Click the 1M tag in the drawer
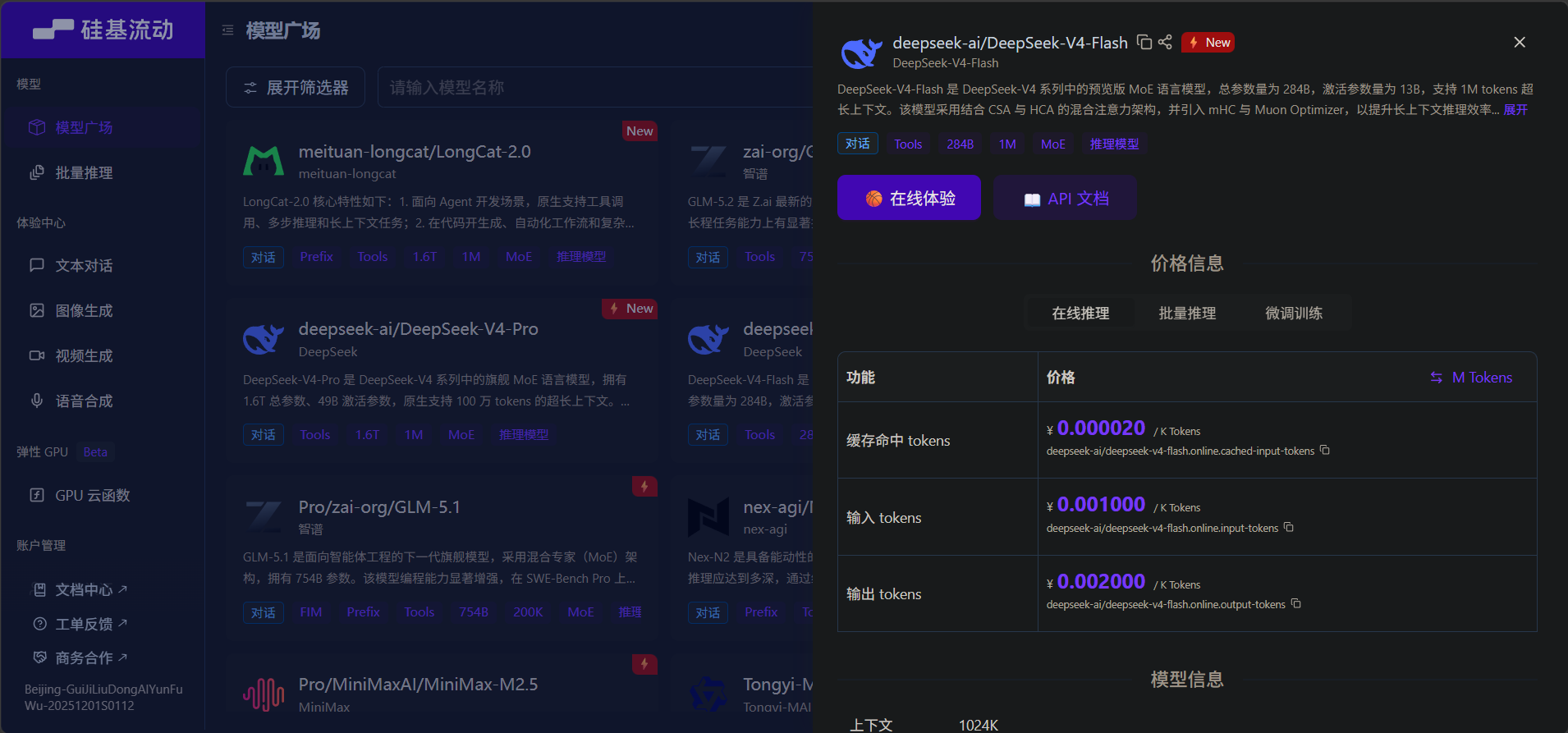Screen dimensions: 1568x733 click(1007, 144)
